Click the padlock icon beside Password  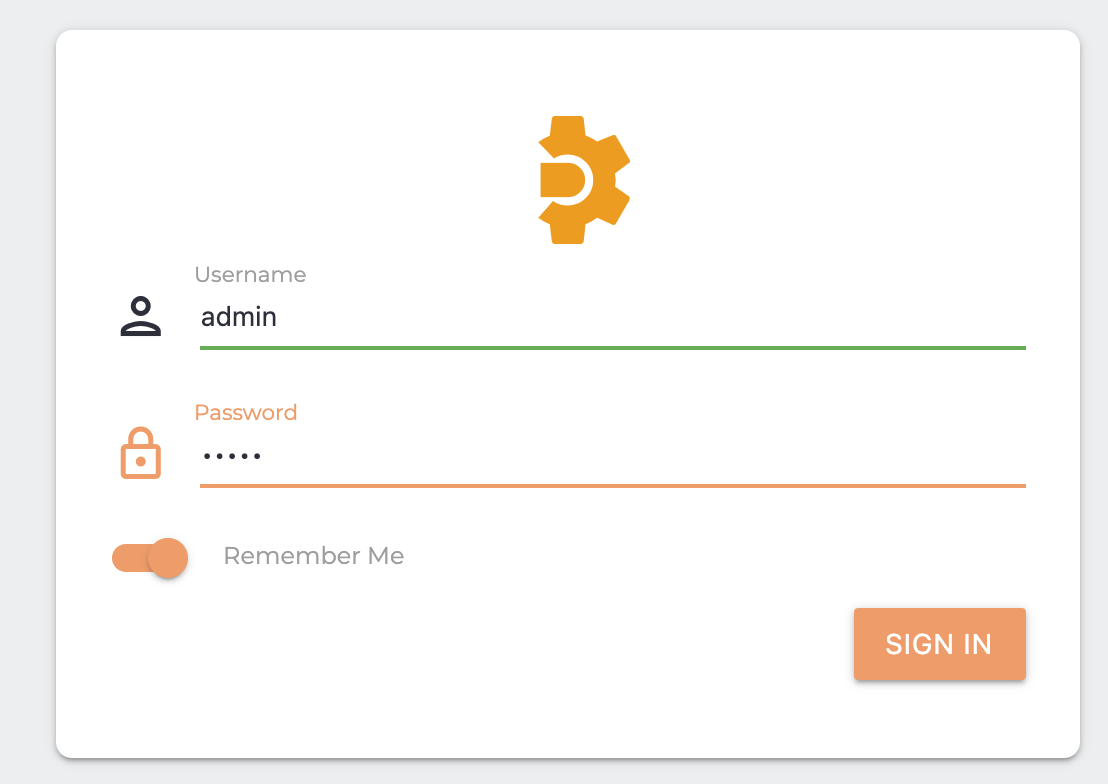pyautogui.click(x=141, y=454)
